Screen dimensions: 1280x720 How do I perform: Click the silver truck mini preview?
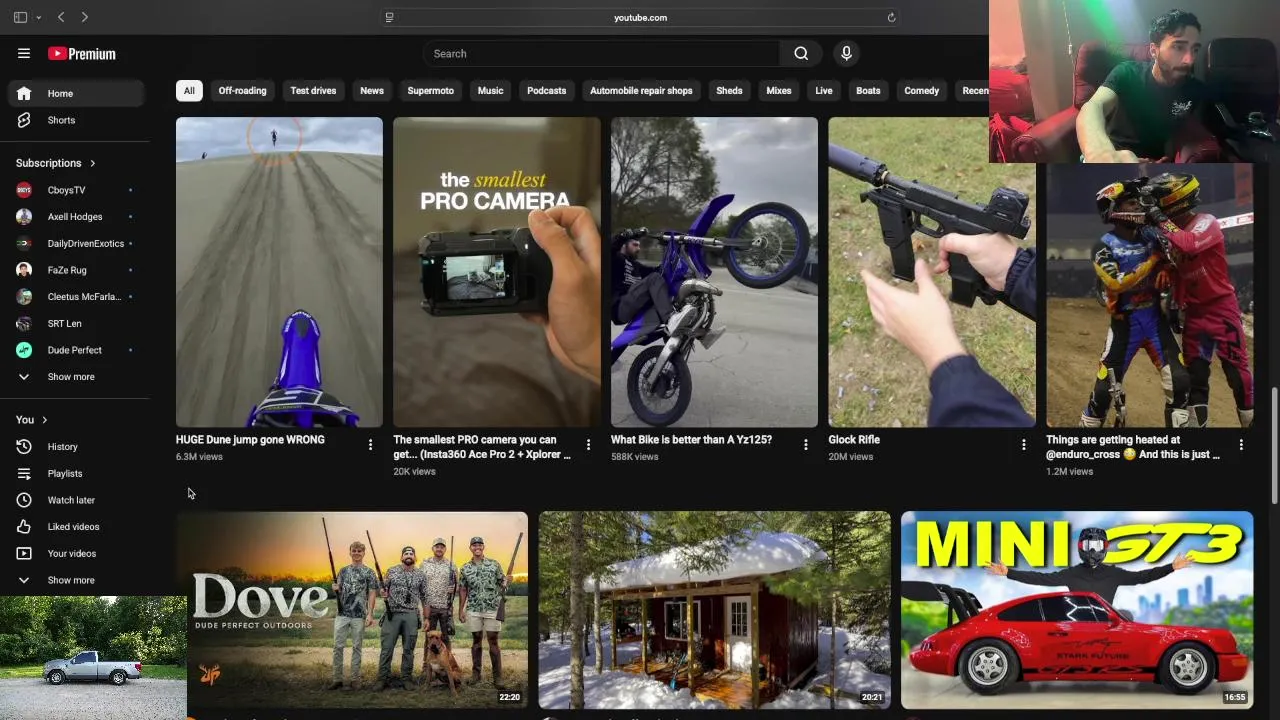point(93,657)
